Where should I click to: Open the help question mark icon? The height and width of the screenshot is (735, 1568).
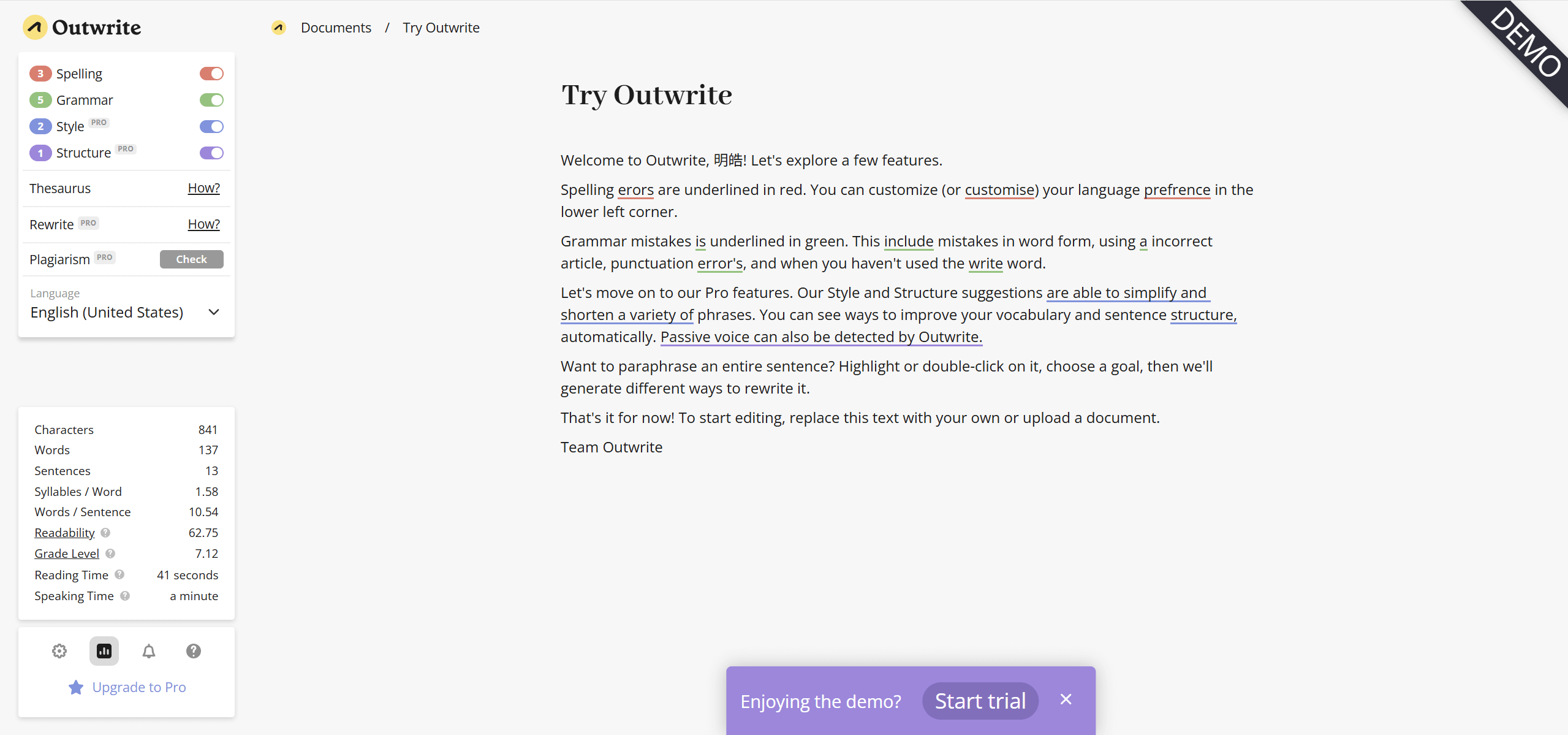(194, 651)
